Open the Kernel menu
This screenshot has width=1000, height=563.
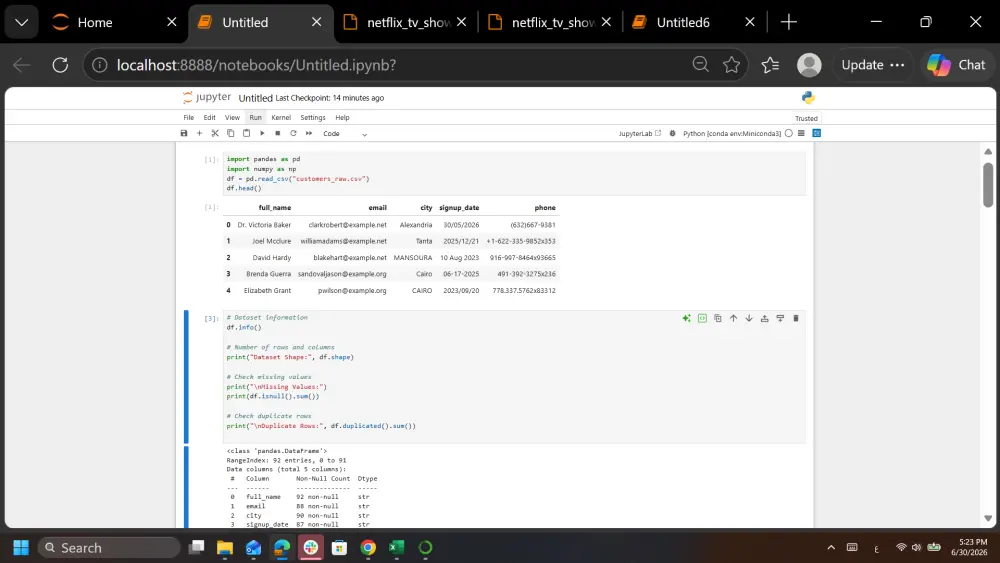tap(281, 117)
